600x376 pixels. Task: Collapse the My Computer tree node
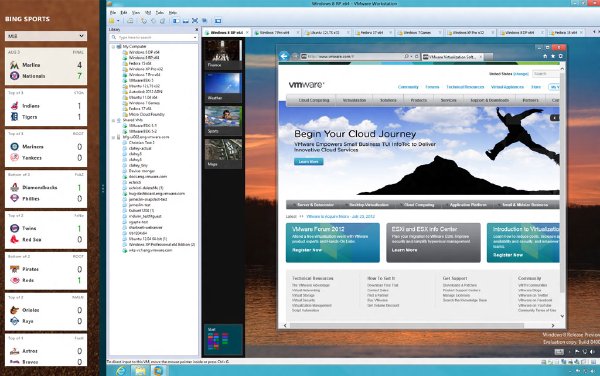point(114,47)
